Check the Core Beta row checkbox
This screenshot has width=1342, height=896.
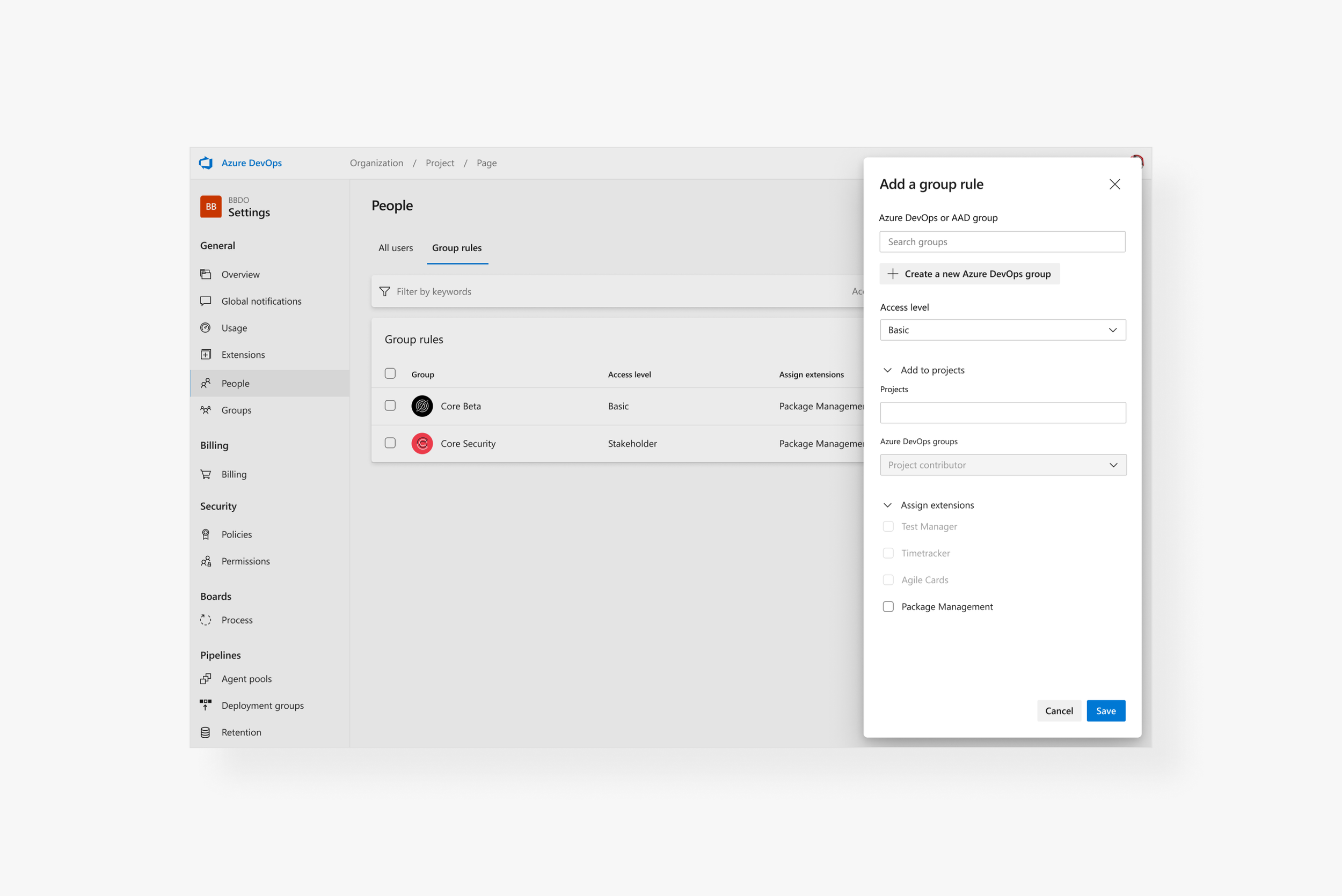pyautogui.click(x=390, y=405)
